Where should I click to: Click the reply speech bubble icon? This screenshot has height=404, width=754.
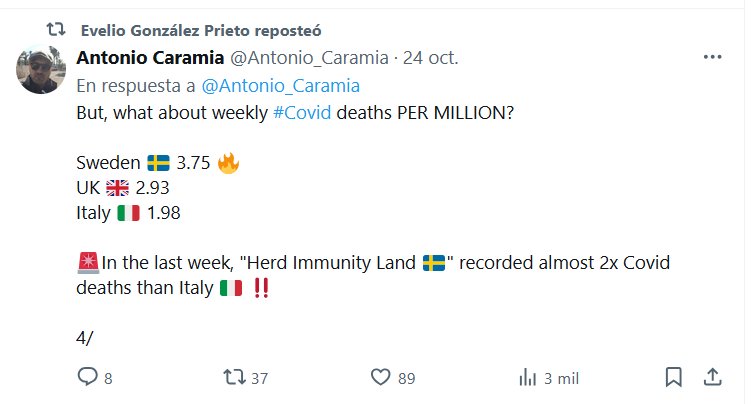pos(88,377)
